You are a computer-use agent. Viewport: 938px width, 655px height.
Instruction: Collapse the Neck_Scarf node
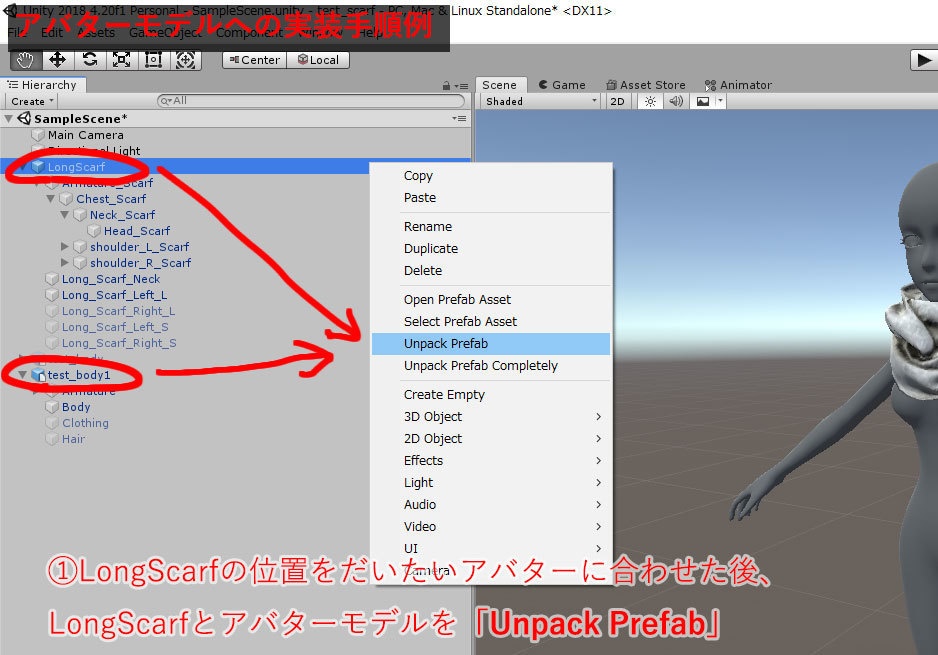click(x=65, y=215)
